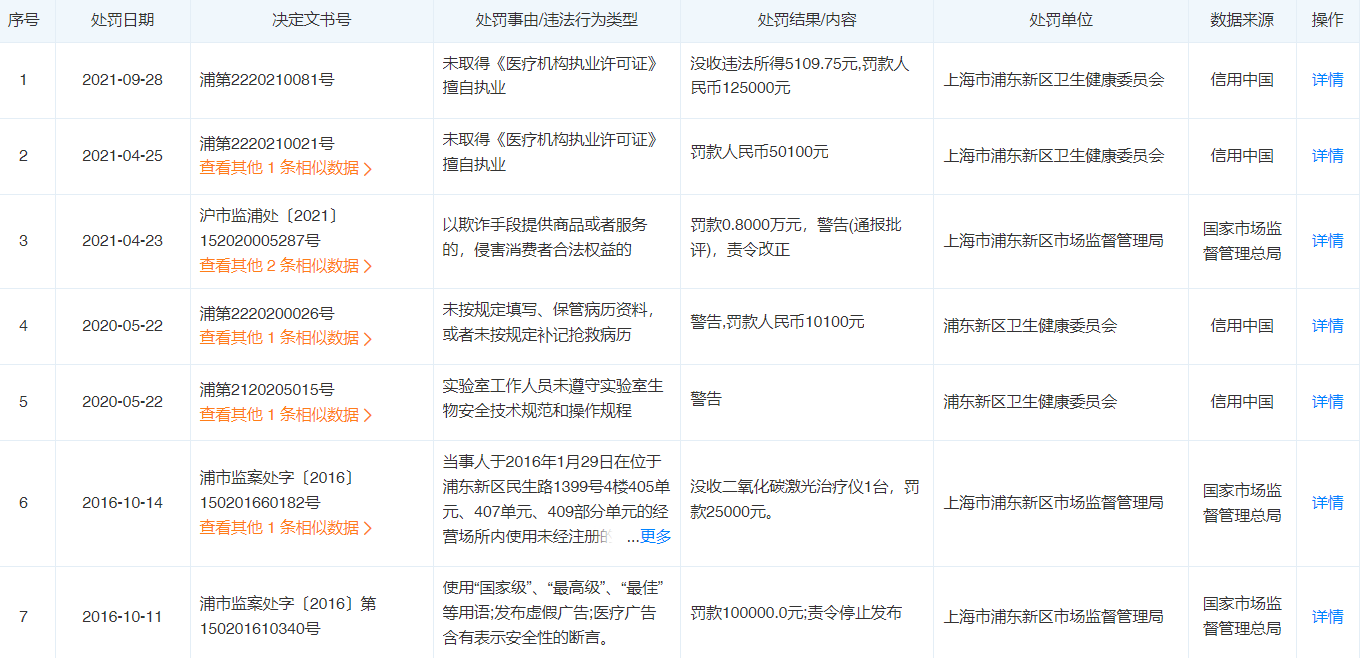Click the 数据来源 column header
The image size is (1360, 658).
click(1241, 20)
